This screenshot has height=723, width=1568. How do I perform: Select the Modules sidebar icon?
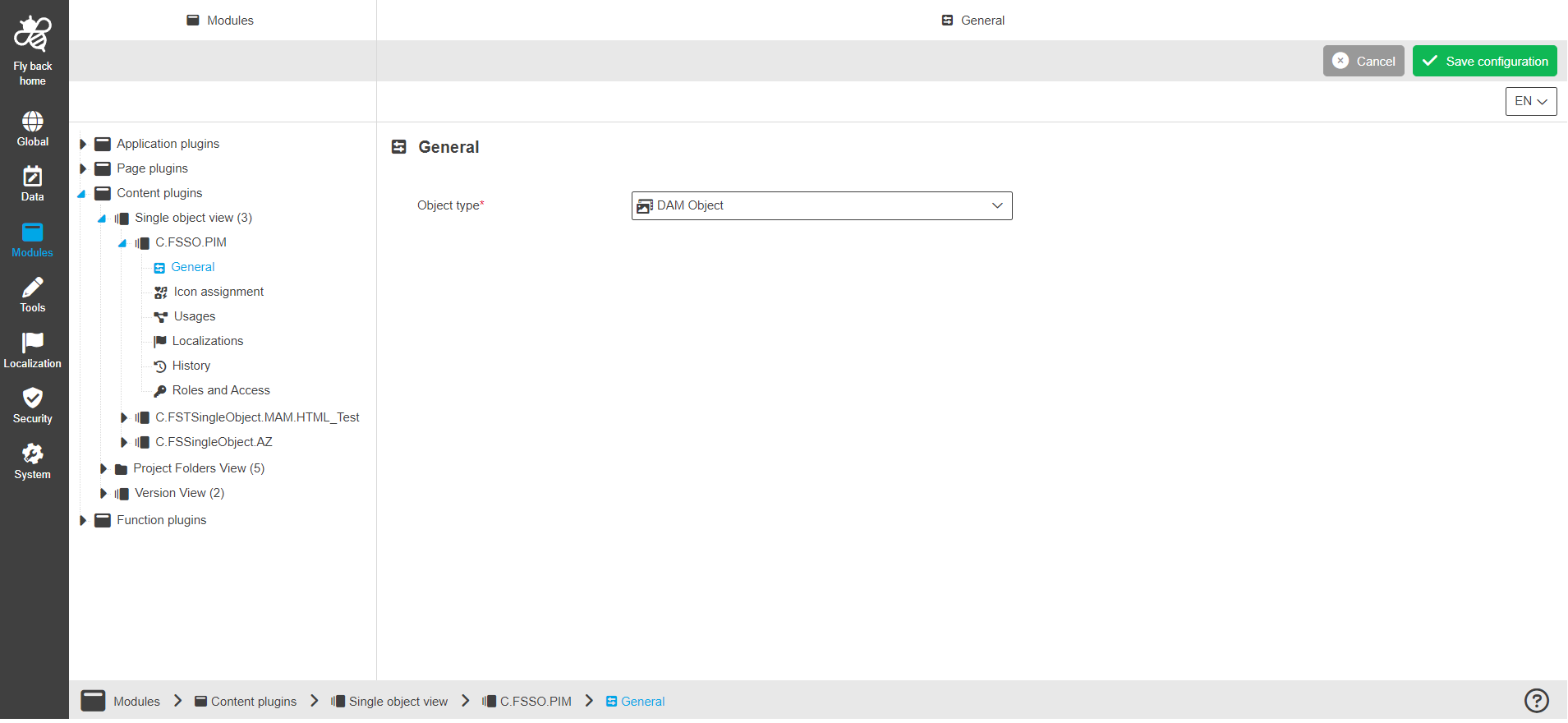pos(33,233)
